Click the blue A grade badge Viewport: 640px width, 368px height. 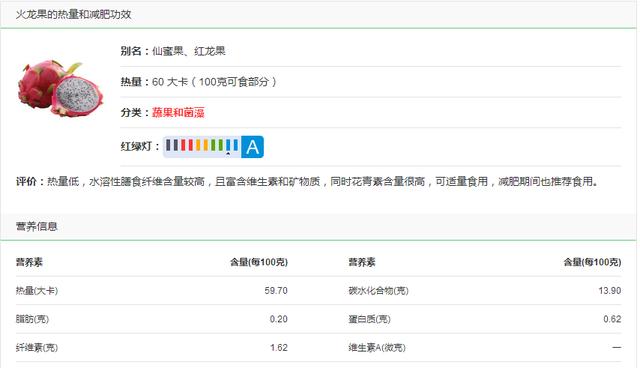click(252, 147)
